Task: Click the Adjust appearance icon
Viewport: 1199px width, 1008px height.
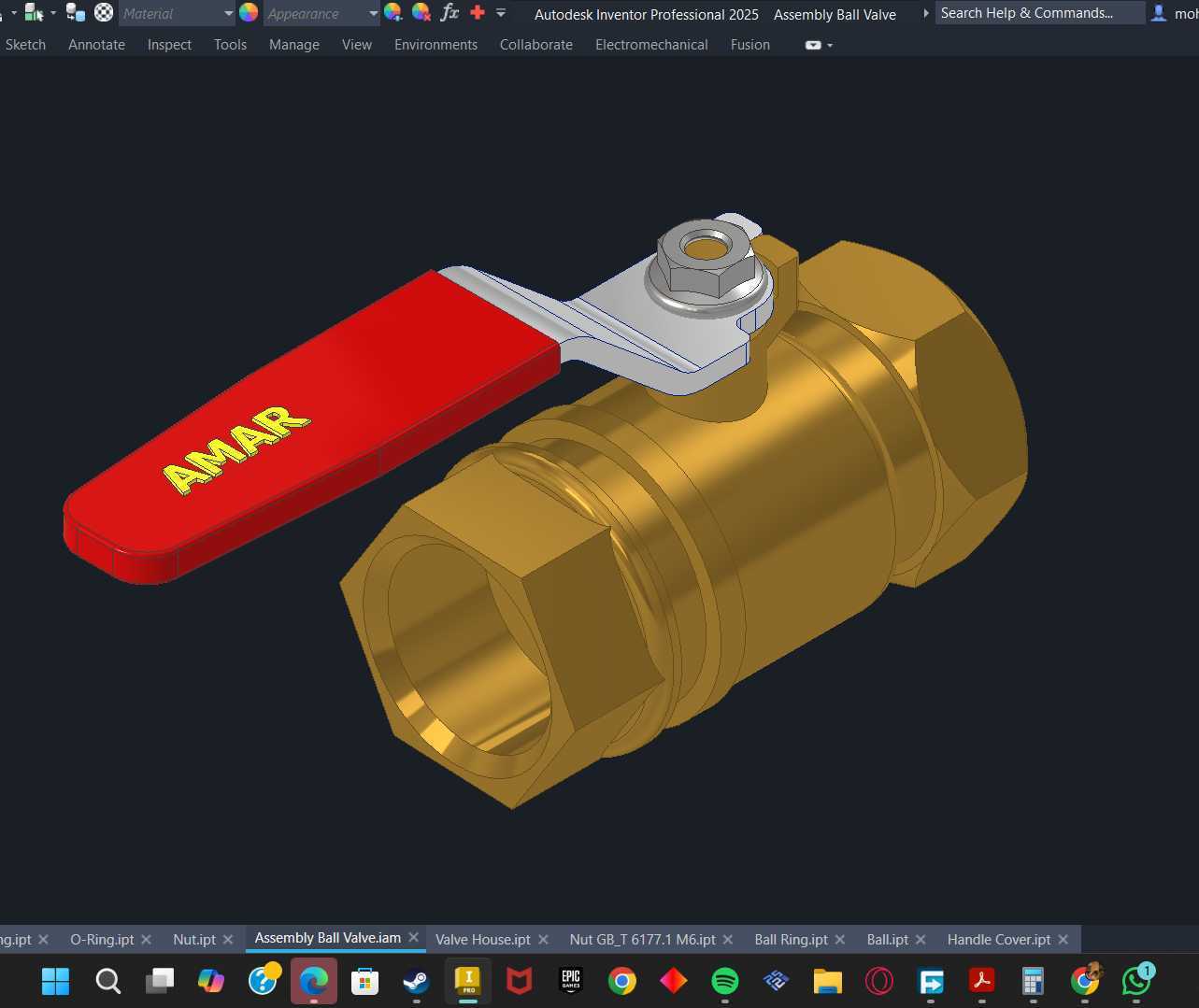Action: click(x=393, y=12)
